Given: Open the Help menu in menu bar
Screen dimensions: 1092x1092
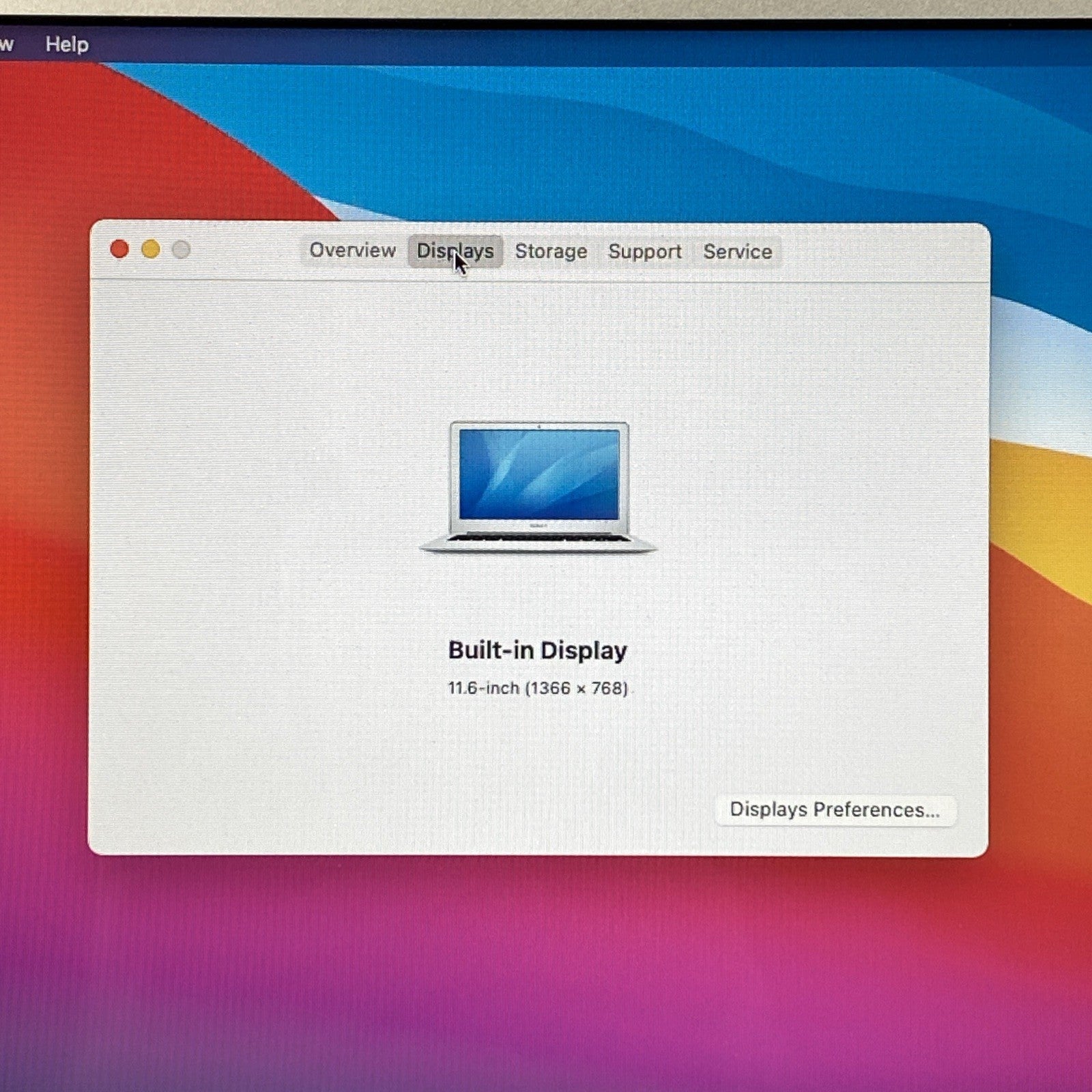Looking at the screenshot, I should pyautogui.click(x=67, y=44).
